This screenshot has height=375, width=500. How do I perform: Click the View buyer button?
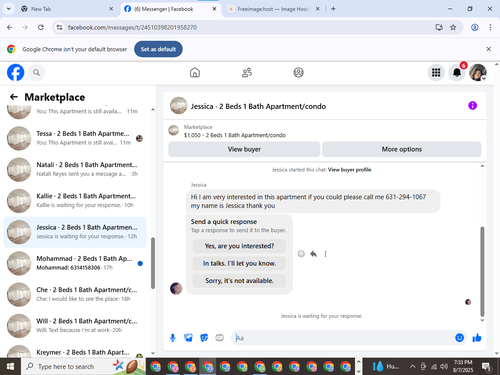tap(244, 149)
